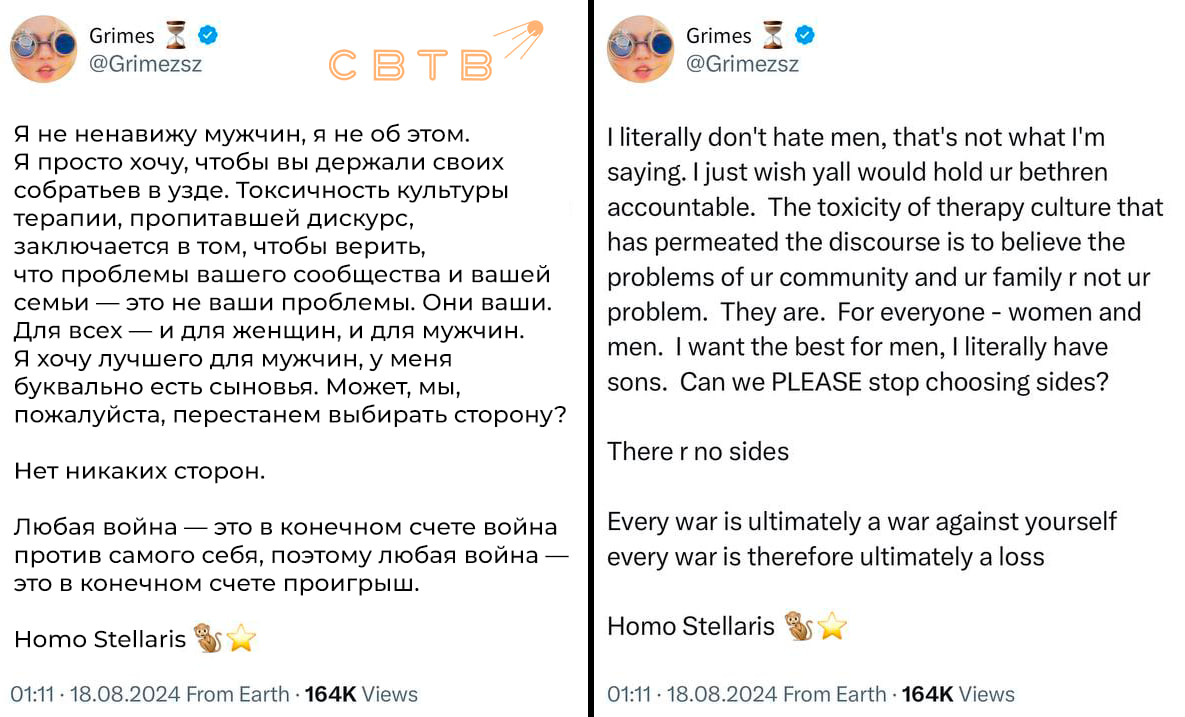
Task: Click the monkey emoji in English tweet
Action: (798, 626)
